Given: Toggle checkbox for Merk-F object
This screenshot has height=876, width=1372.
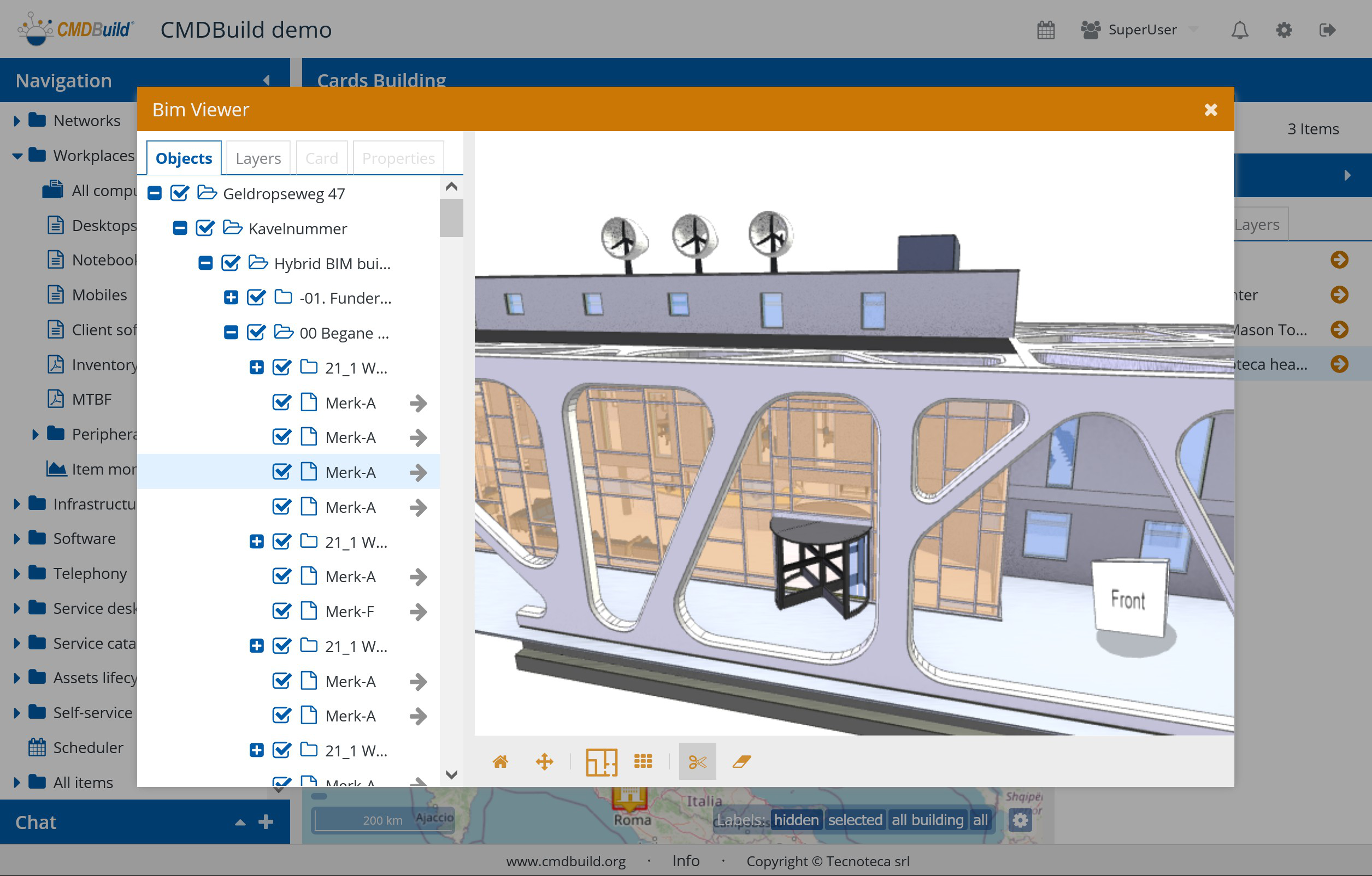Looking at the screenshot, I should [x=281, y=612].
